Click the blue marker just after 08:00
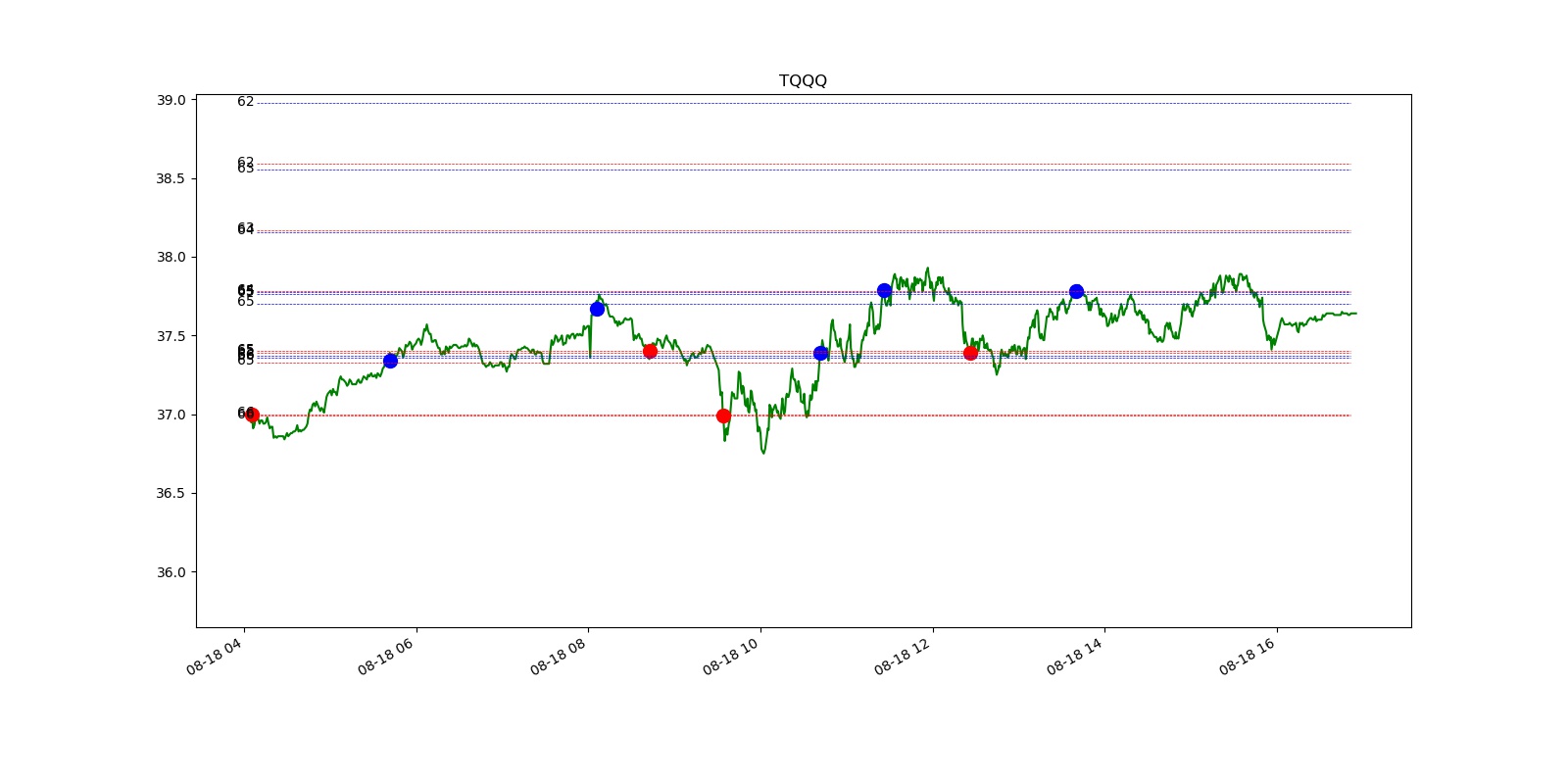Screen dimensions: 1568x784 click(597, 309)
